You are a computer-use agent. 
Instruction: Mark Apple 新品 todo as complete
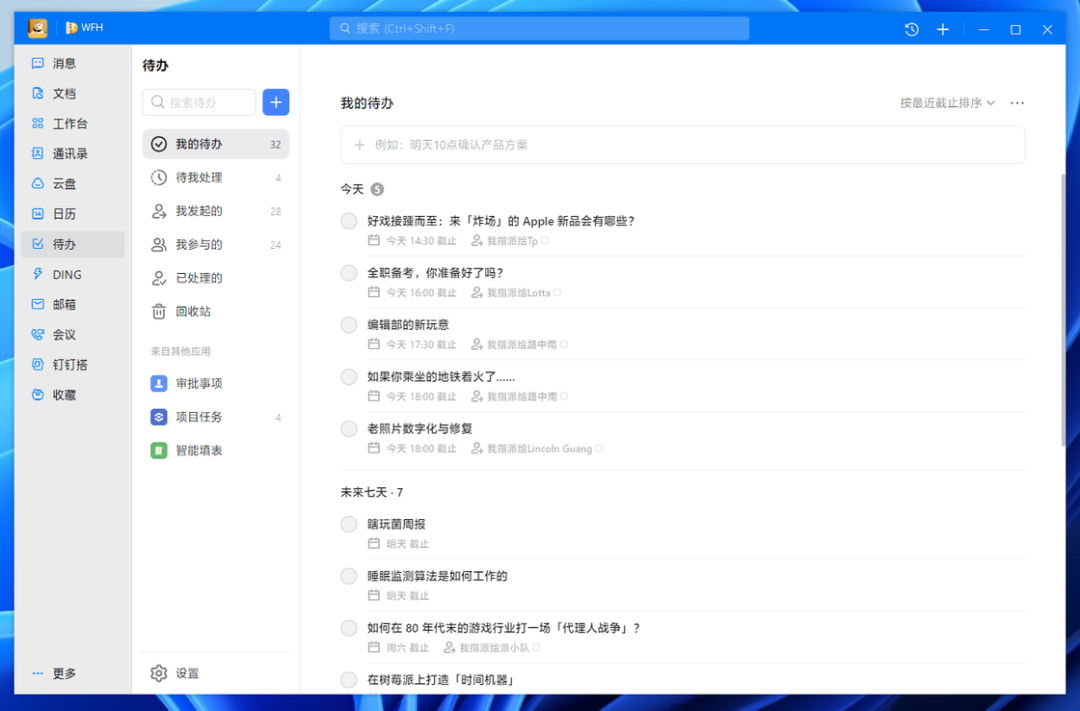point(349,221)
